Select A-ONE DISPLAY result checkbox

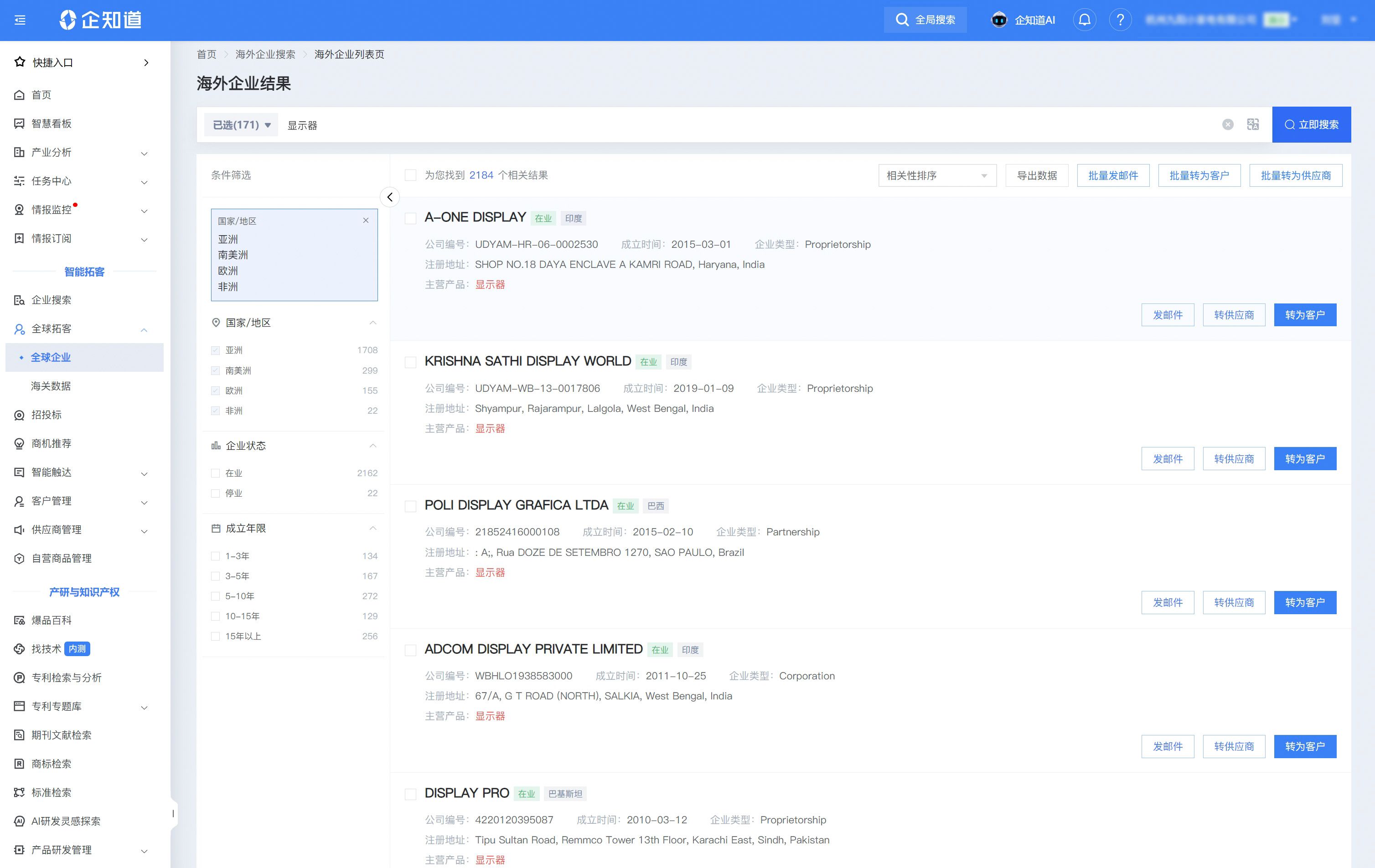pos(411,218)
